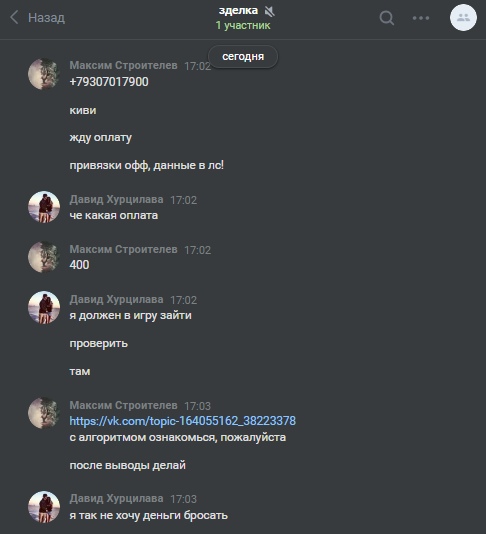Open the vk.com topic link

click(183, 421)
